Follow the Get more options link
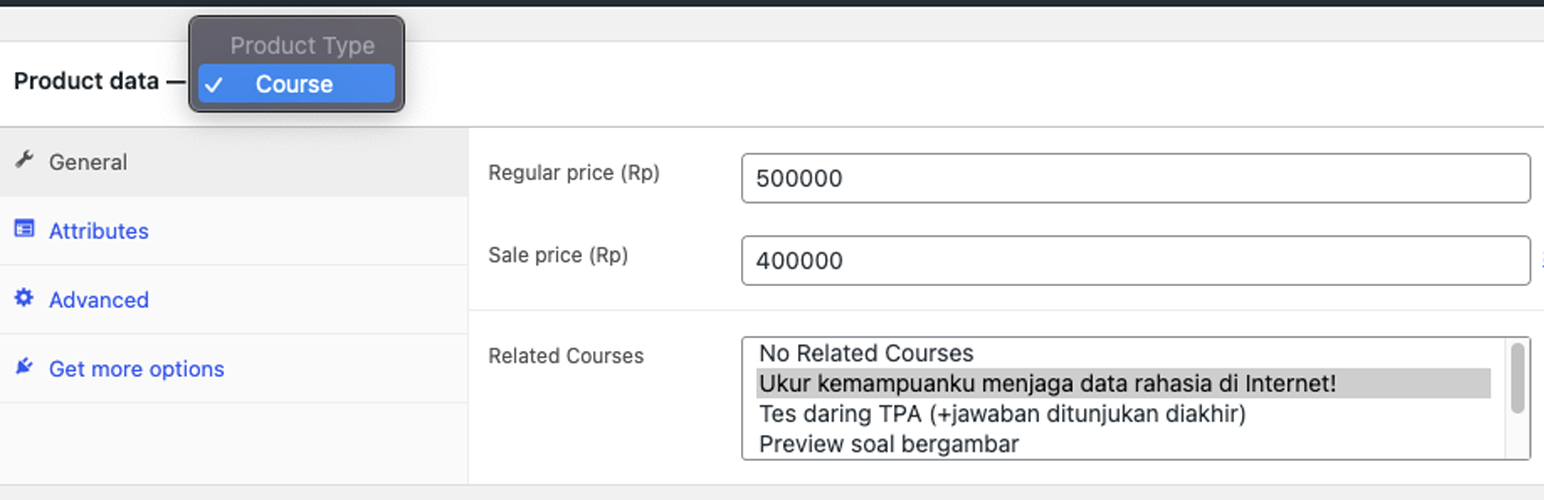 (136, 369)
